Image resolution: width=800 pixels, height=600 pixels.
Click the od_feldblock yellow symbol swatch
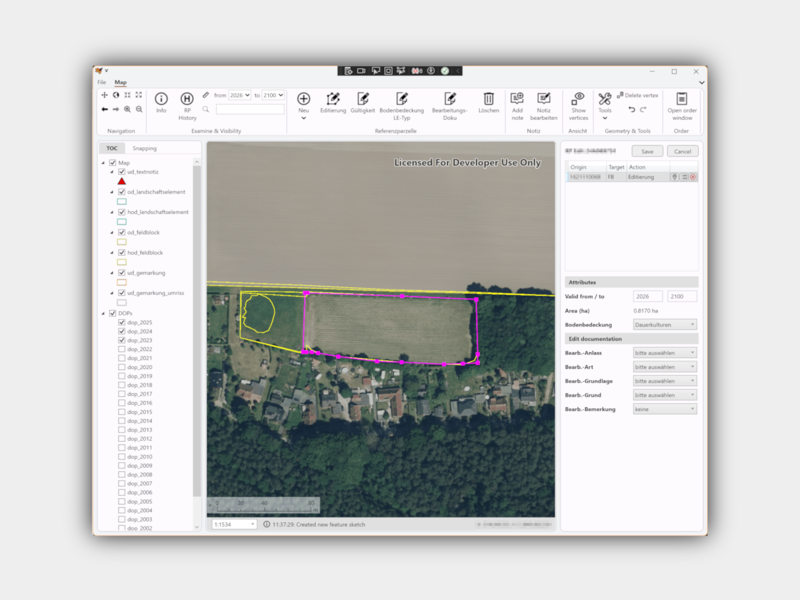121,242
